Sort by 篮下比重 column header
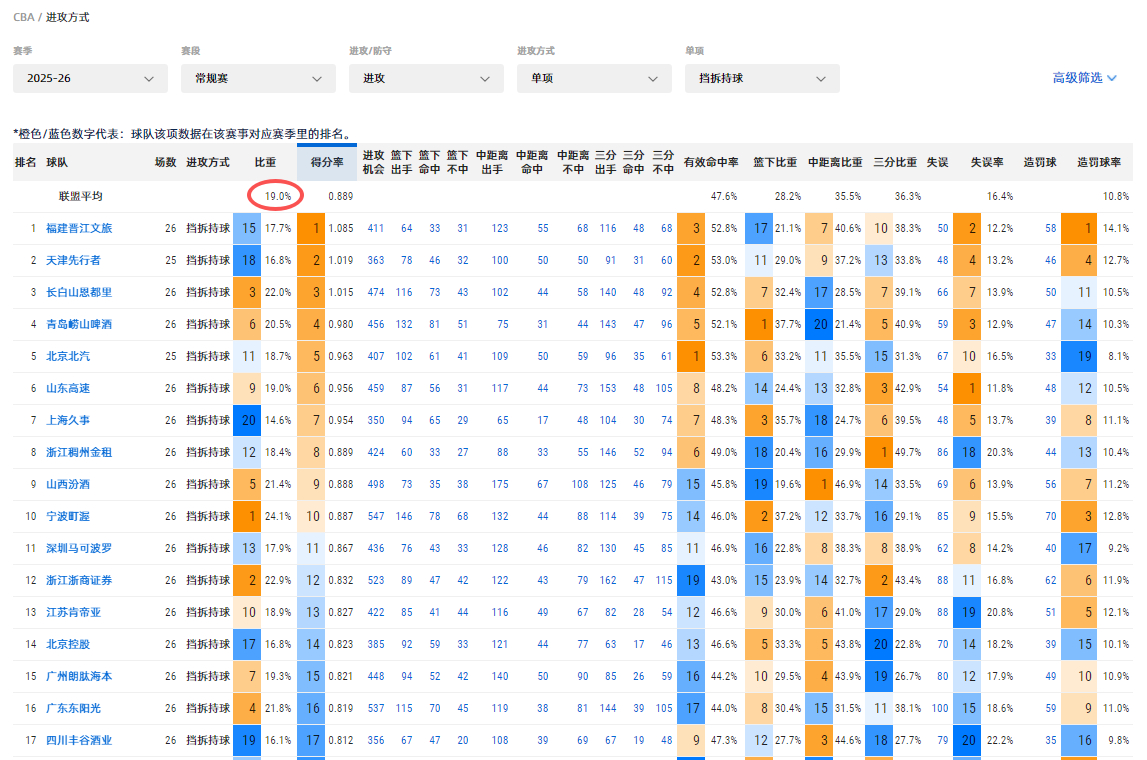This screenshot has height=760, width=1147. coord(775,162)
